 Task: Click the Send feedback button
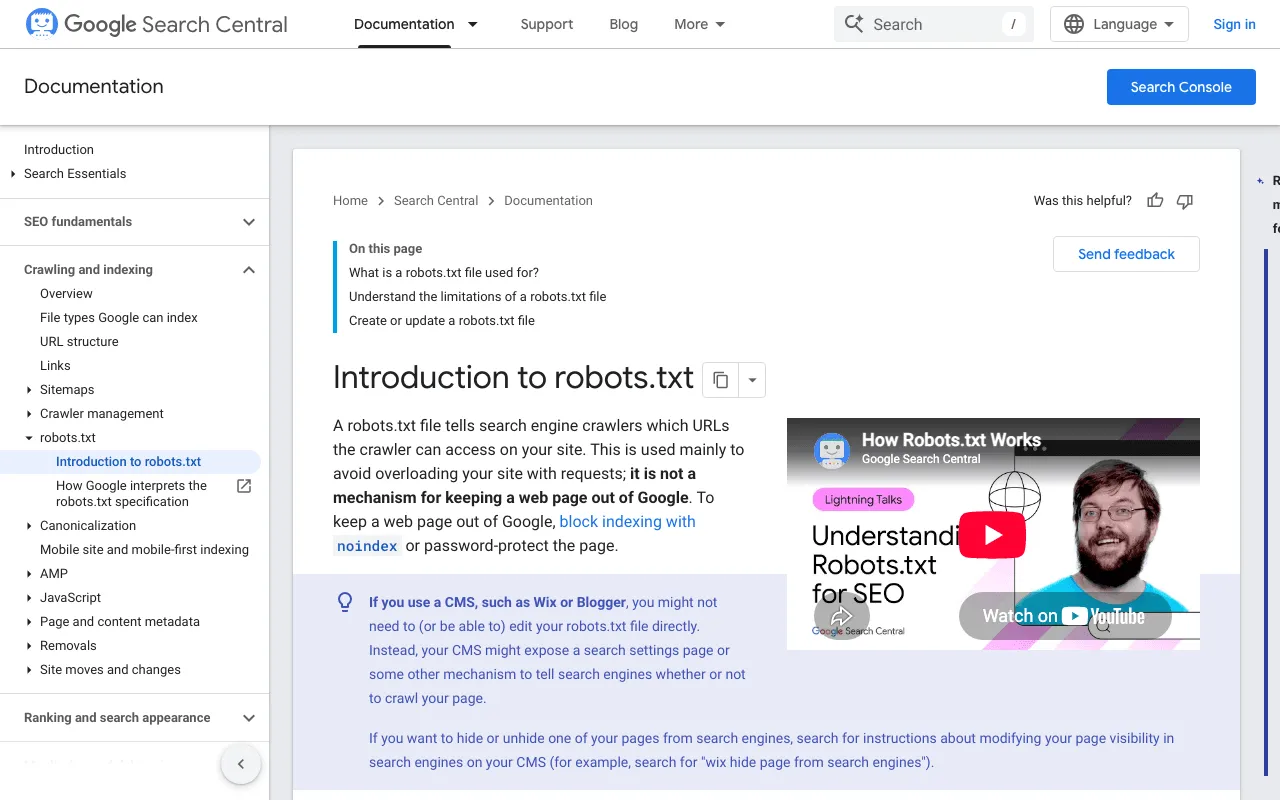pyautogui.click(x=1126, y=254)
